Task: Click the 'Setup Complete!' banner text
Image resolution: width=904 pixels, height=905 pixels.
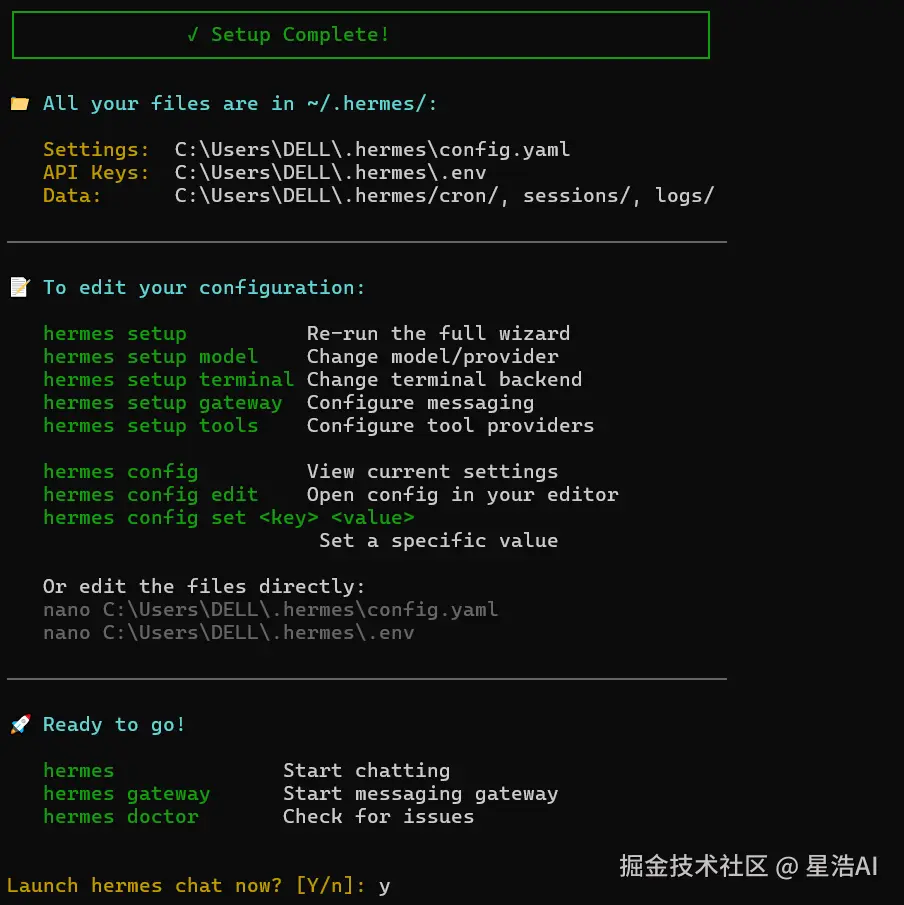Action: click(x=300, y=35)
